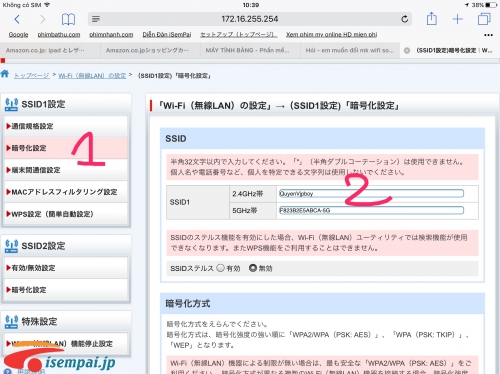Add a new tab with the plus icon
The height and width of the screenshot is (374, 500).
[x=458, y=19]
